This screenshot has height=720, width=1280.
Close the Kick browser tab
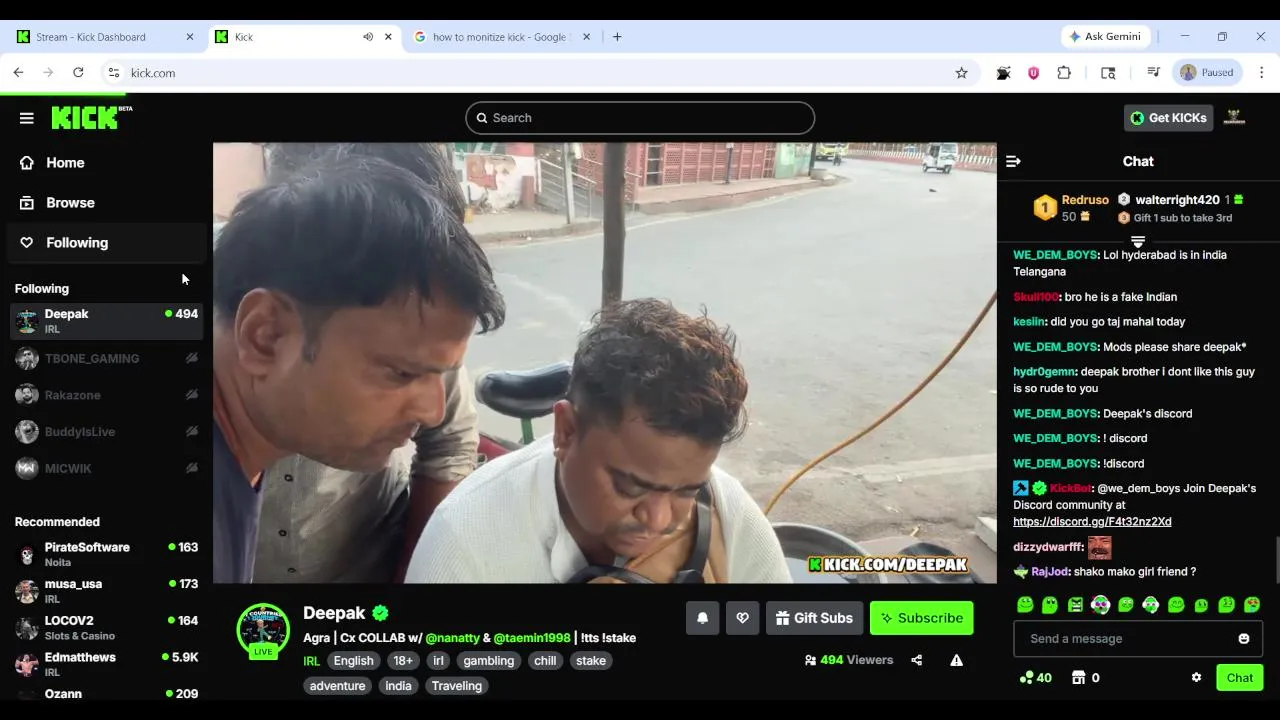pyautogui.click(x=388, y=37)
